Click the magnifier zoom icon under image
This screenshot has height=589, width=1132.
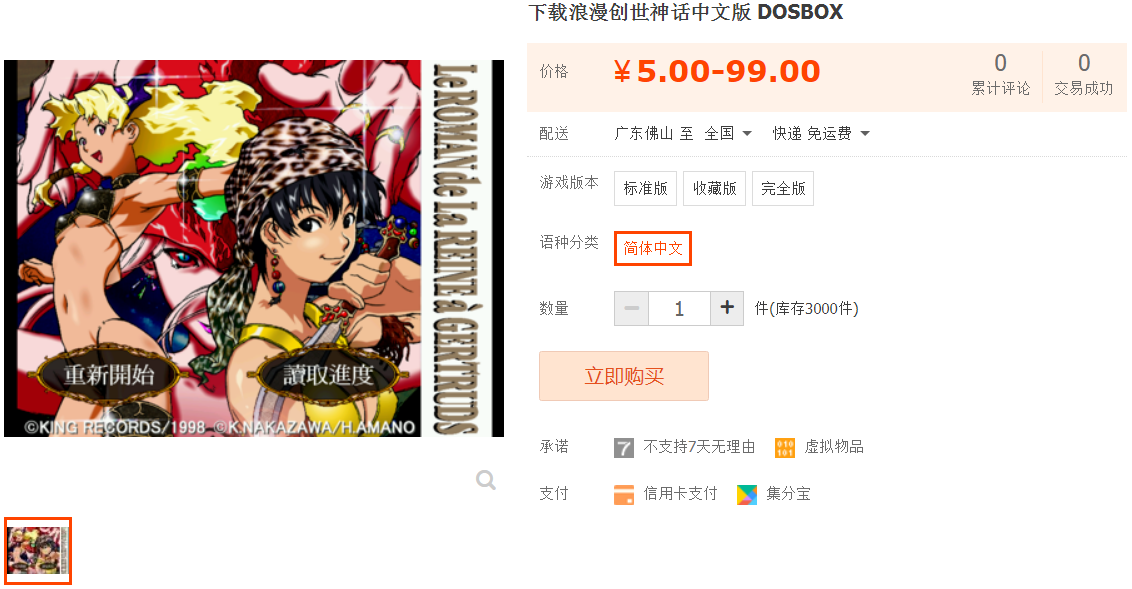pos(486,480)
